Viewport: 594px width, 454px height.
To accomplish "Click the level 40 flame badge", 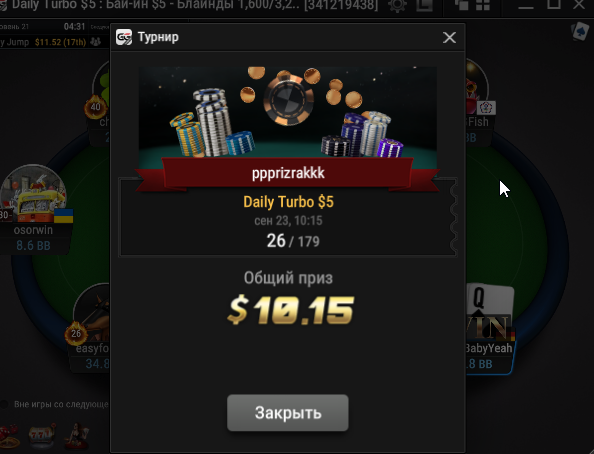I will click(95, 107).
